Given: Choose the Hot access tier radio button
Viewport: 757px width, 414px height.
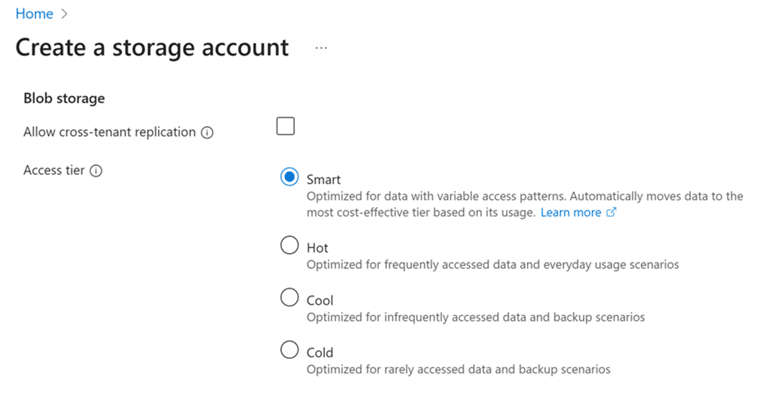Looking at the screenshot, I should coord(290,245).
